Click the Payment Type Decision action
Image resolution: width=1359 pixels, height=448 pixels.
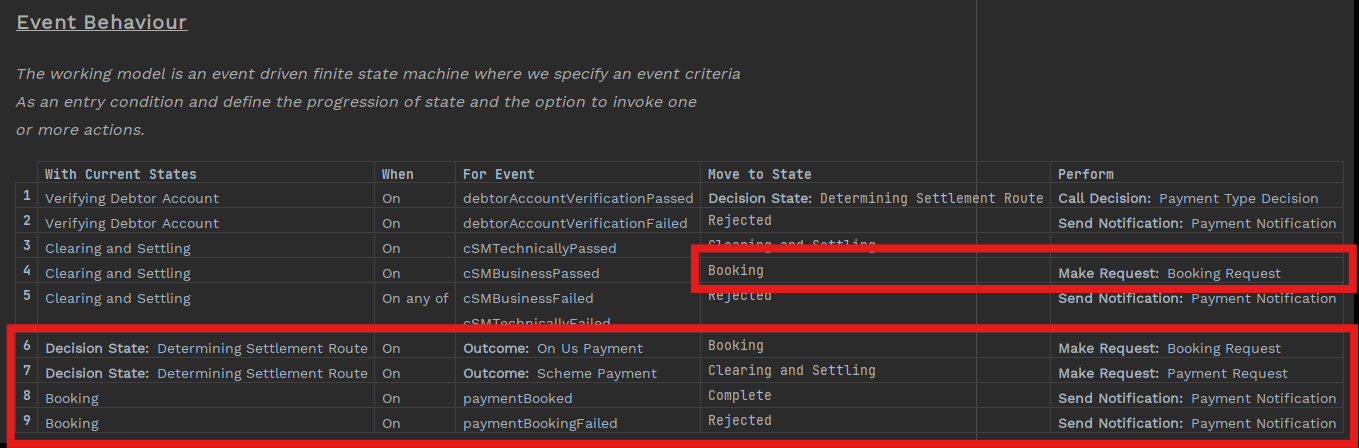coord(1238,198)
